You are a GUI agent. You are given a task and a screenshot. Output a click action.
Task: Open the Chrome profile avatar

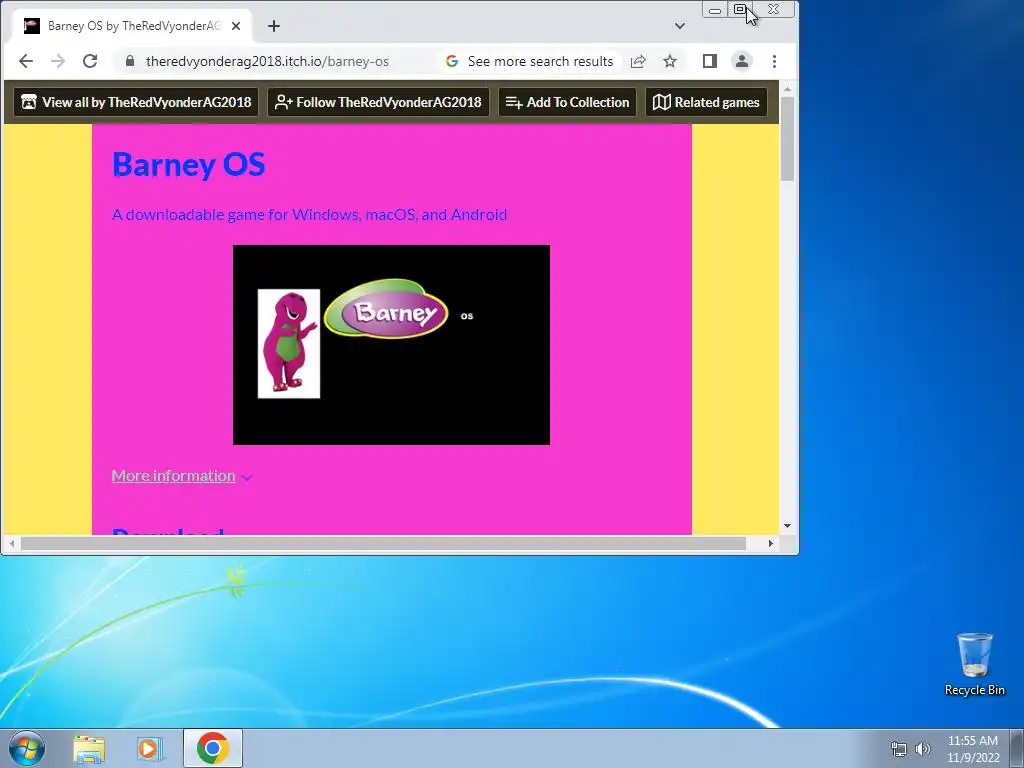pyautogui.click(x=742, y=61)
